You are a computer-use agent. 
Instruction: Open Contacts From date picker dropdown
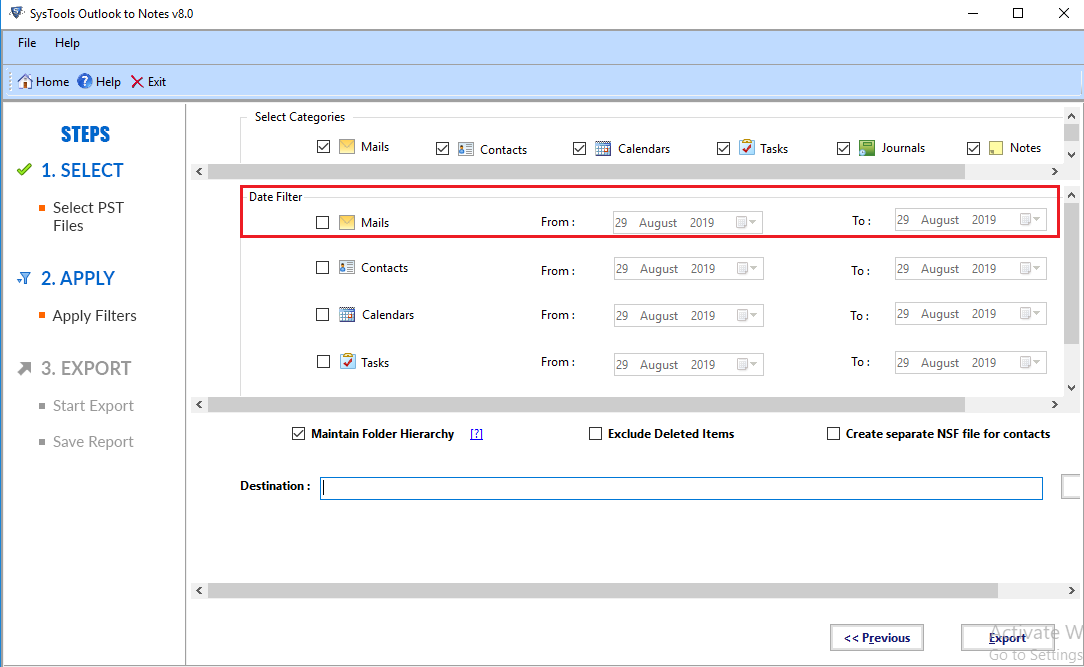pyautogui.click(x=747, y=268)
